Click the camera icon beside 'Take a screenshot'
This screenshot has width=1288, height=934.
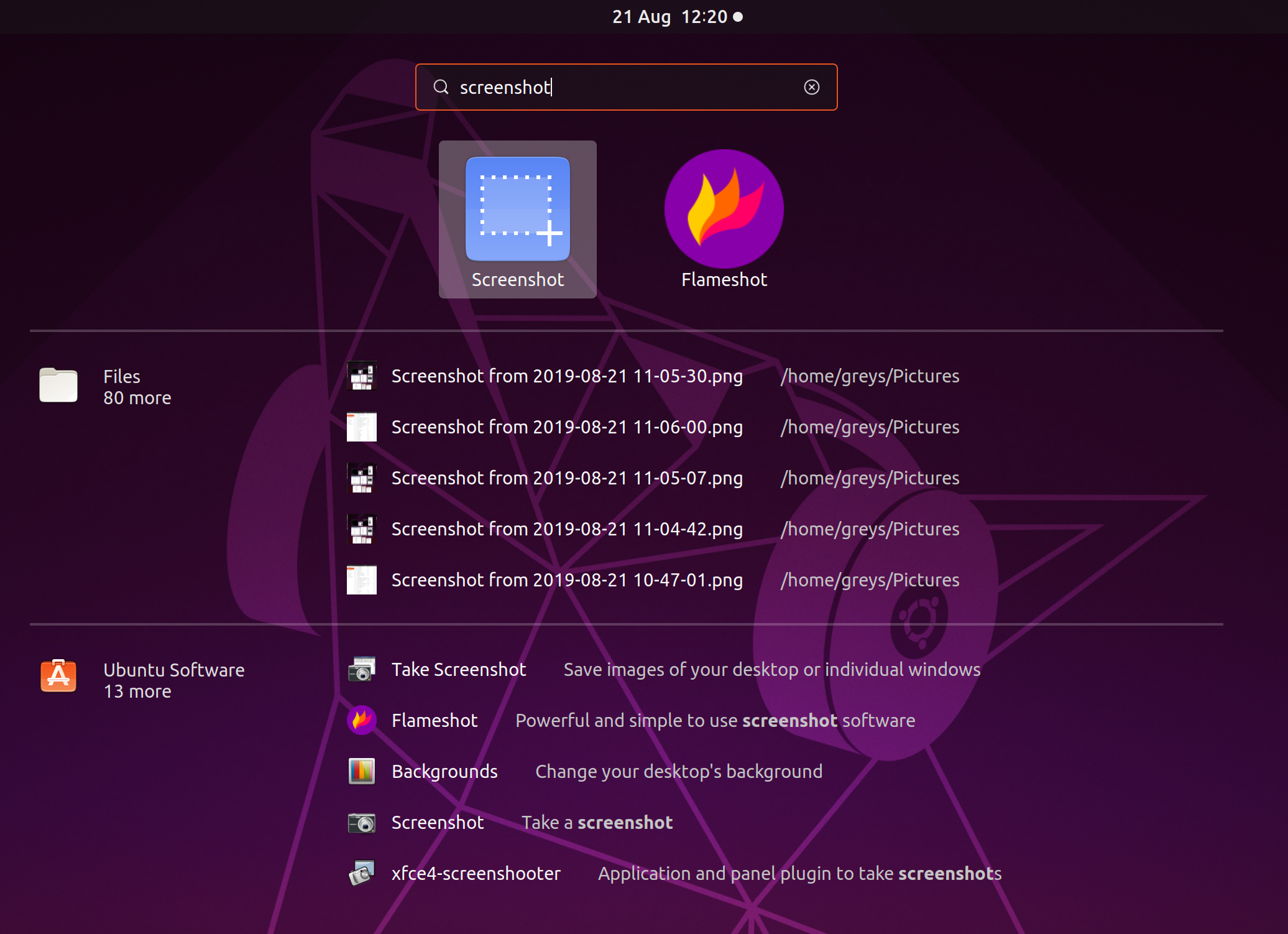pos(362,823)
